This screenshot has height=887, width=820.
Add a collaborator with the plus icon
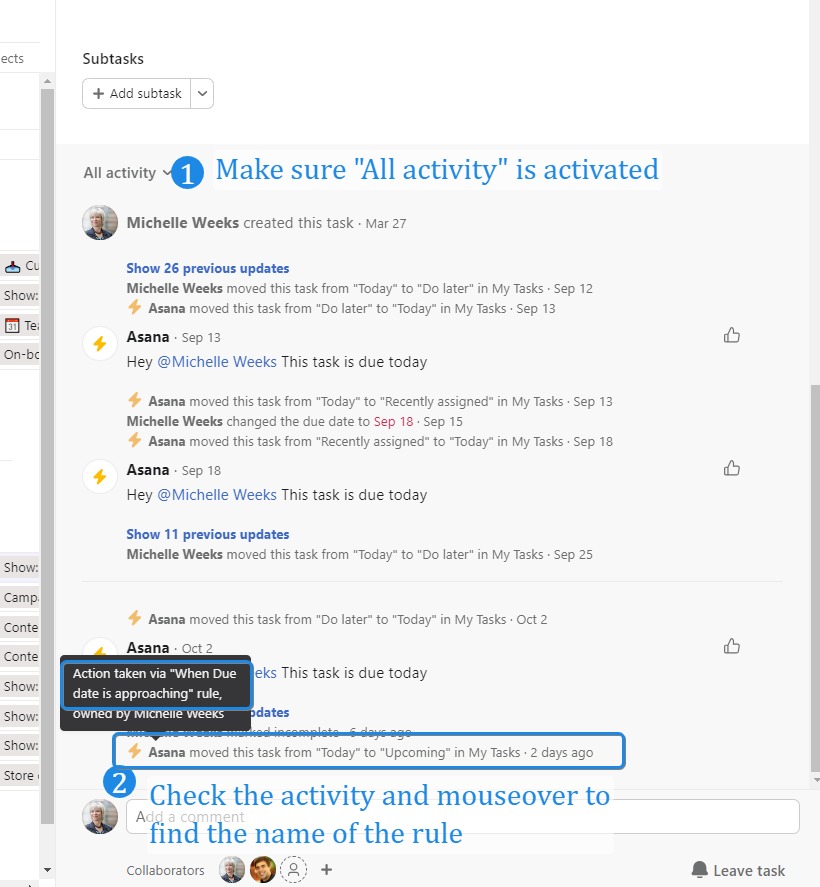click(326, 869)
